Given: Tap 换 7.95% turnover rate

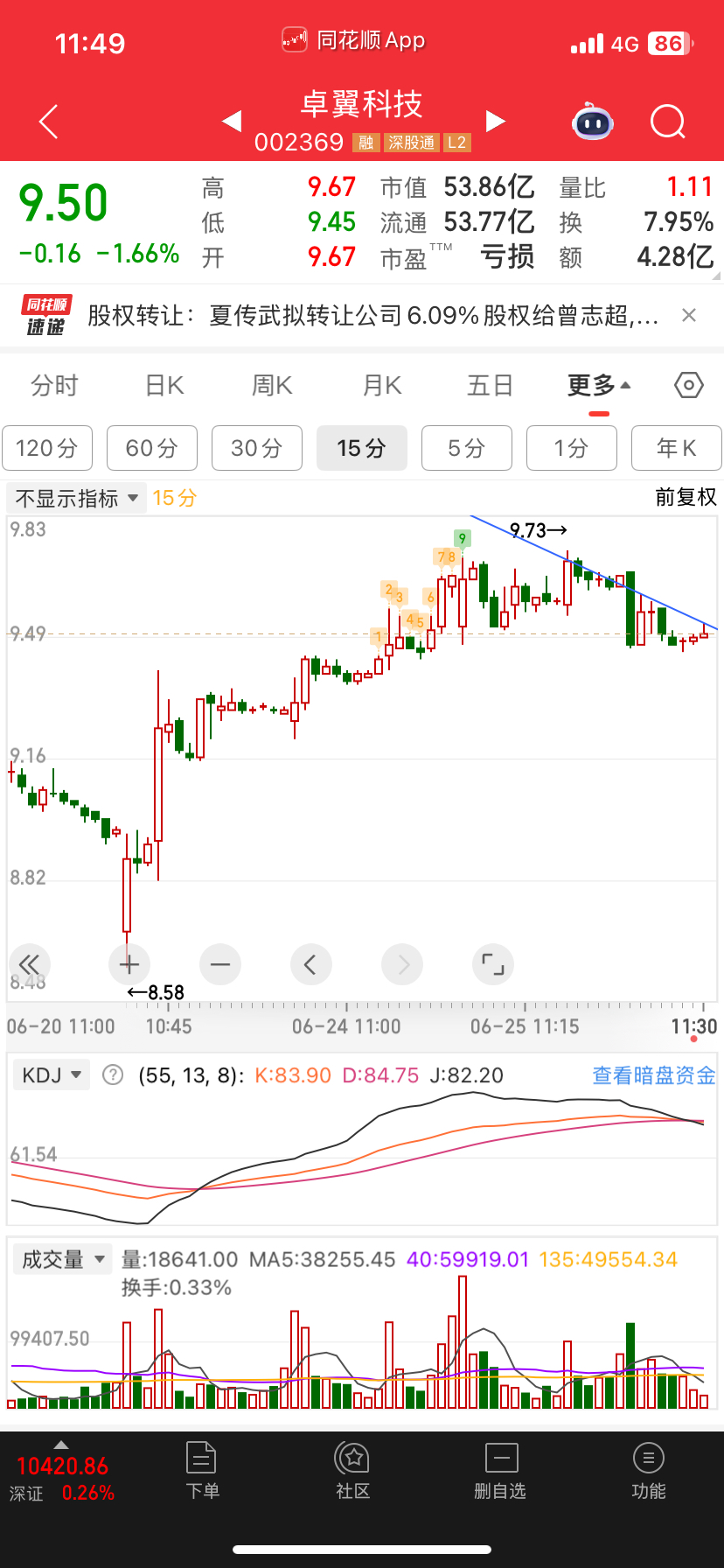Looking at the screenshot, I should pyautogui.click(x=637, y=221).
